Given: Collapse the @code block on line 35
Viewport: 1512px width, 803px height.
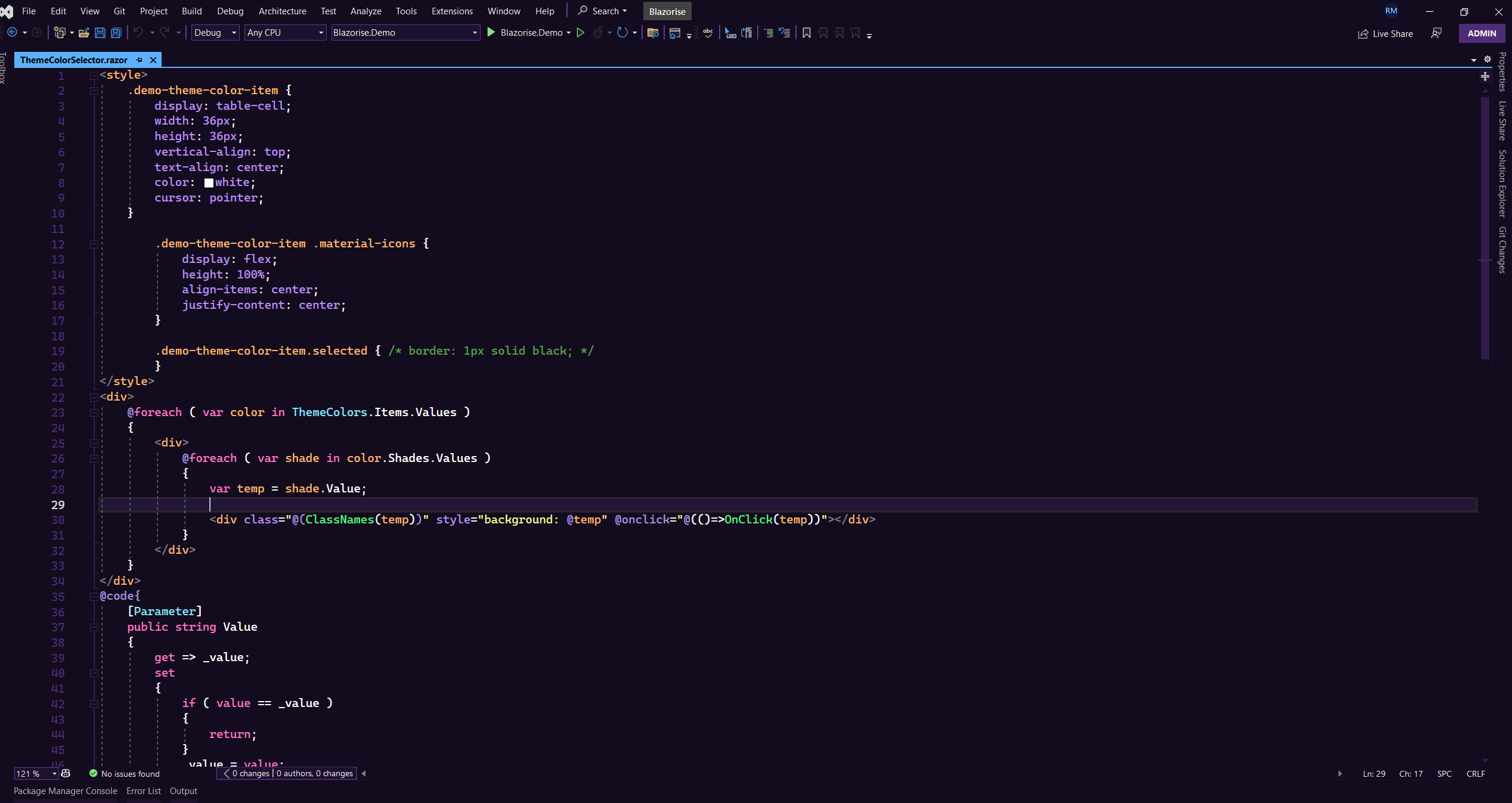Looking at the screenshot, I should tap(94, 596).
